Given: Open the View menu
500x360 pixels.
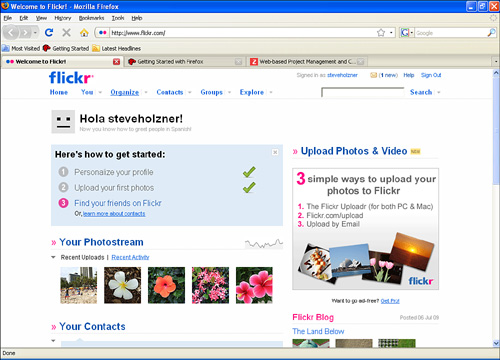Looking at the screenshot, I should pyautogui.click(x=41, y=18).
